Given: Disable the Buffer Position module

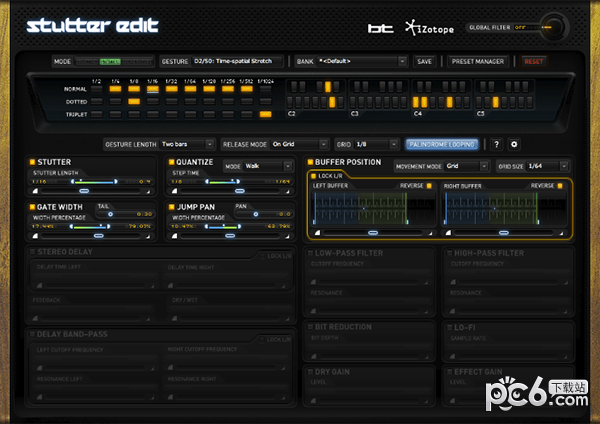Looking at the screenshot, I should tap(310, 162).
